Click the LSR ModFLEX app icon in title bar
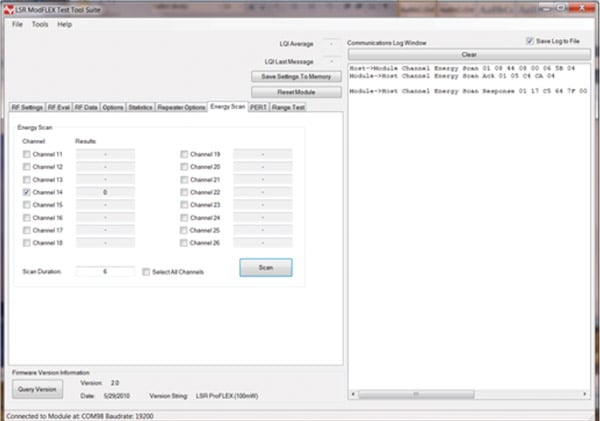The image size is (600, 421). click(8, 9)
